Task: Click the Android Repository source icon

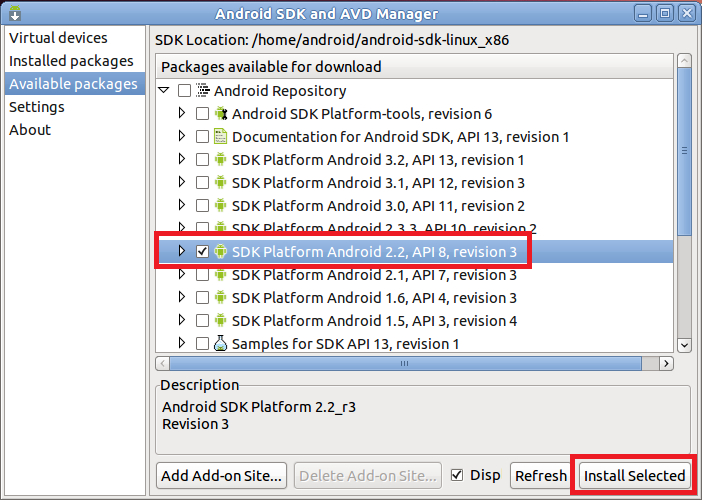Action: pos(203,90)
